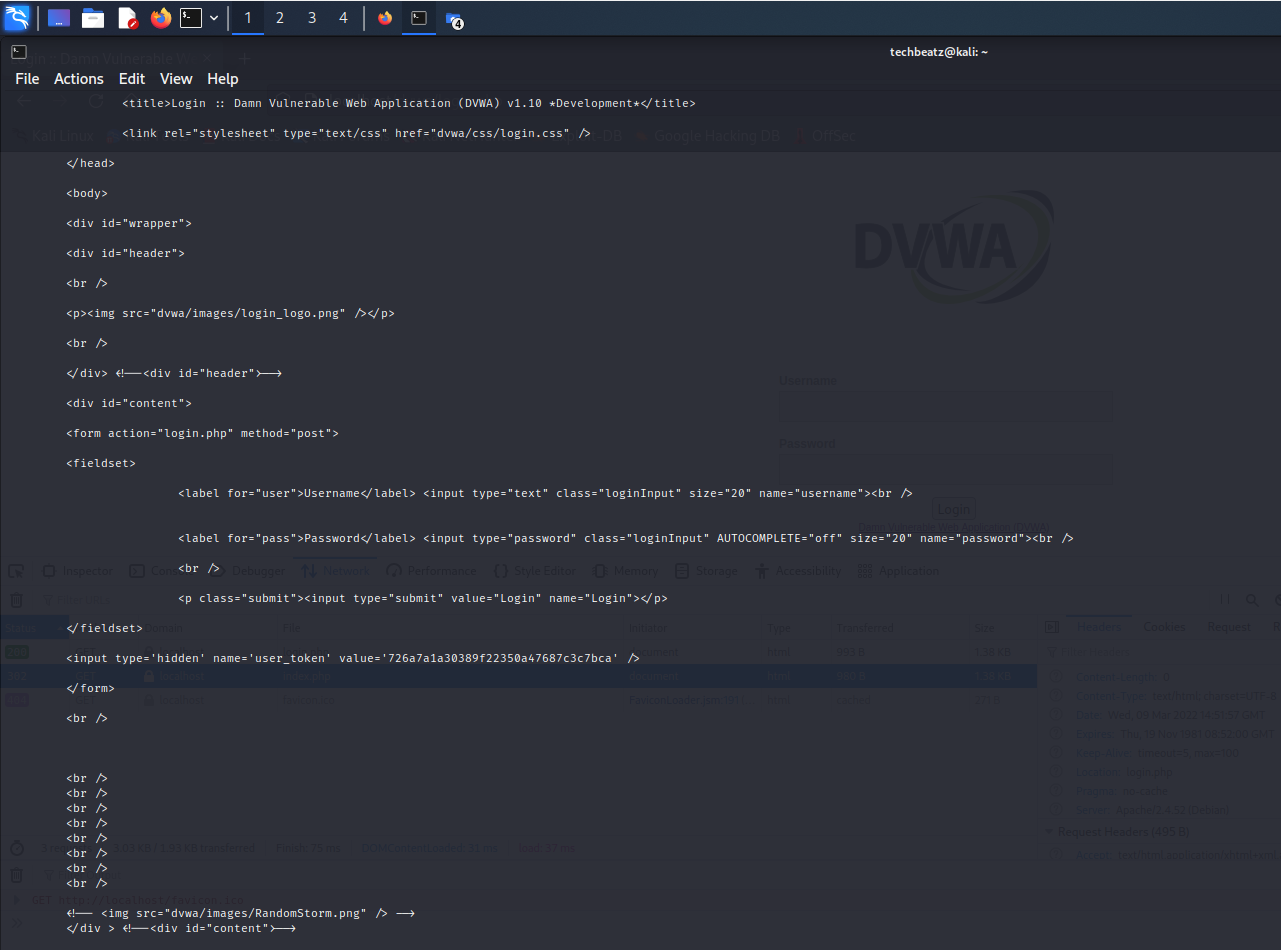This screenshot has width=1281, height=950.
Task: Click the techbeatz@kali terminal window title
Action: (x=939, y=52)
